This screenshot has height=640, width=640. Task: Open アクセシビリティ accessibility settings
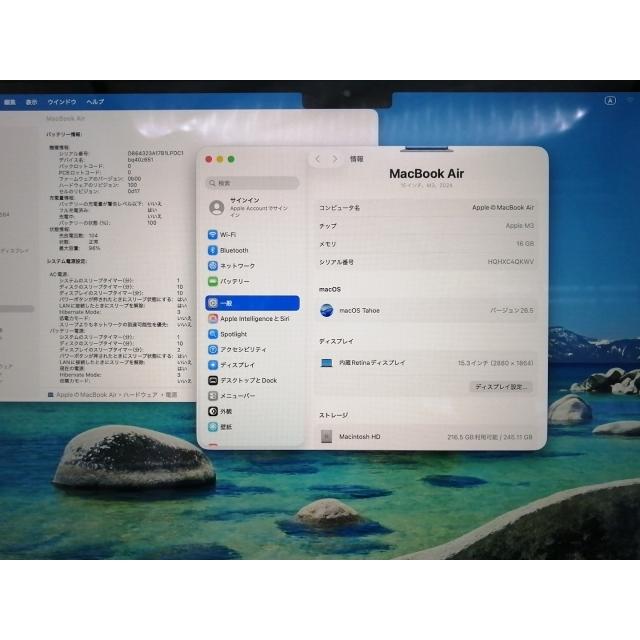[237, 349]
